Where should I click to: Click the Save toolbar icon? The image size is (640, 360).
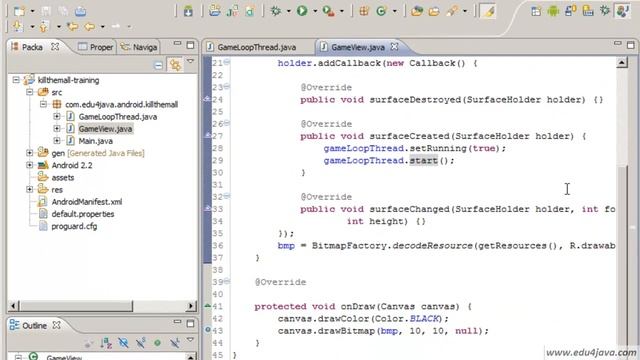point(46,11)
